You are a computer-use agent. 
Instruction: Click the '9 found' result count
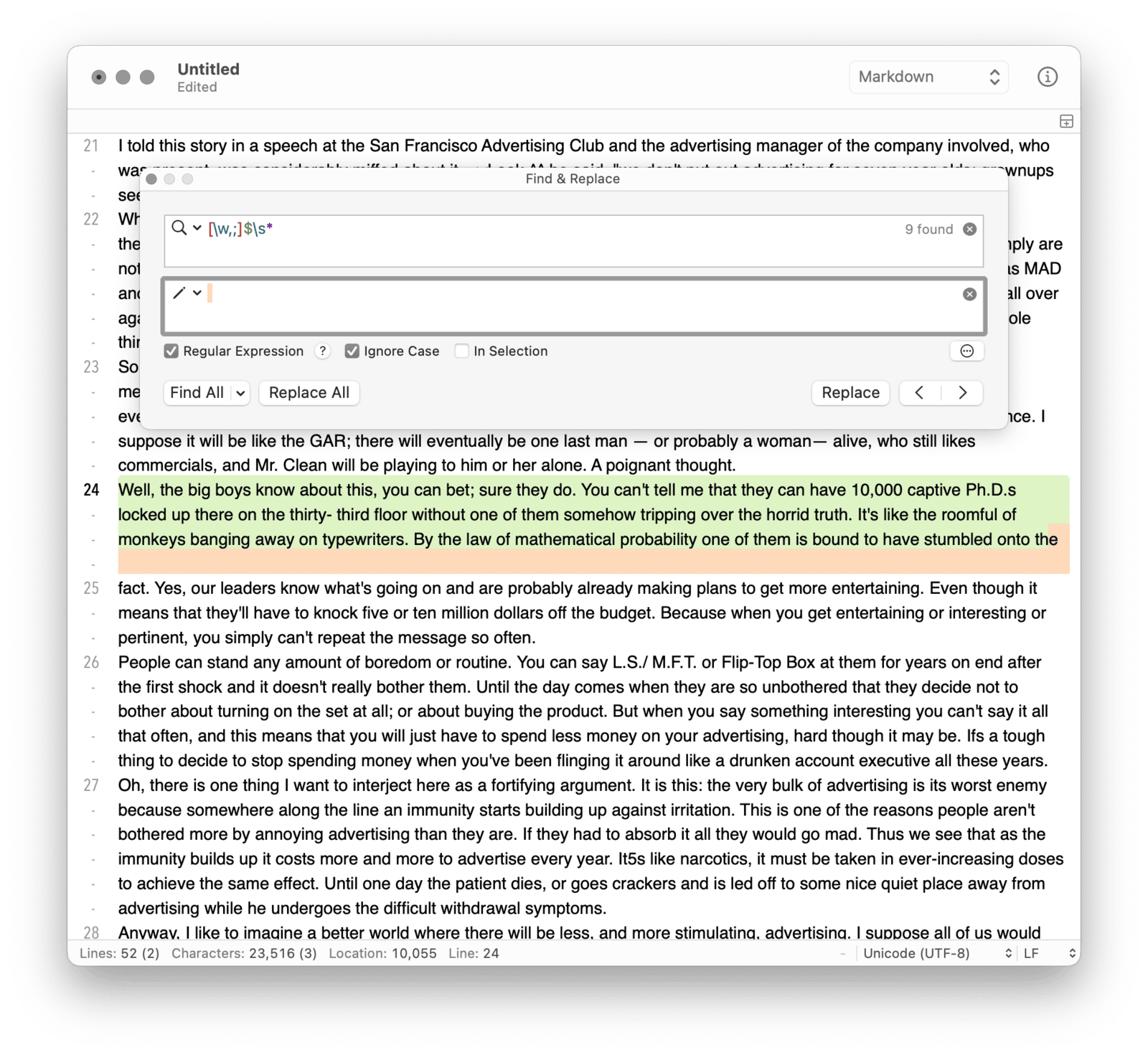point(928,229)
